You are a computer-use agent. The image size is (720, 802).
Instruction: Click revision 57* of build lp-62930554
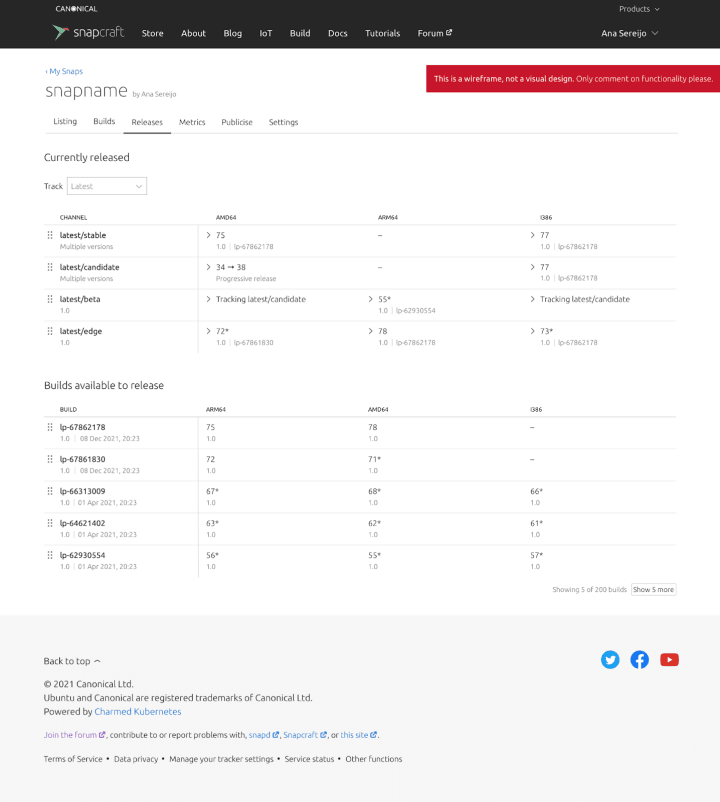[536, 555]
